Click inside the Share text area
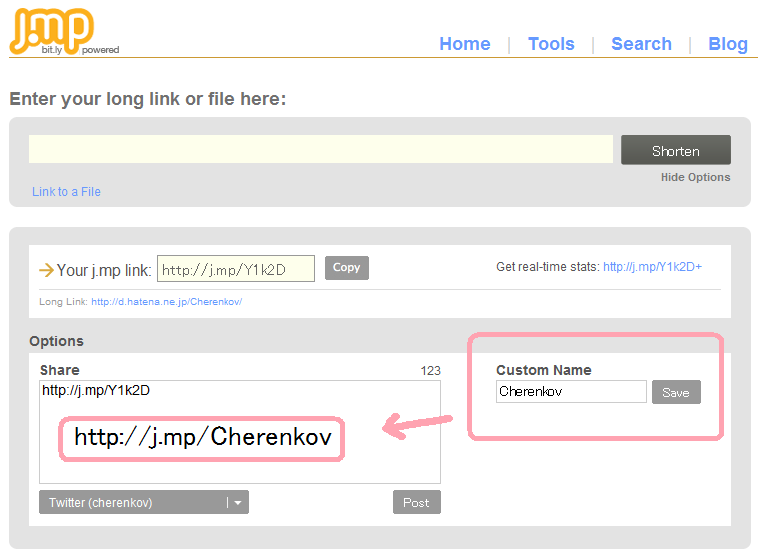The image size is (758, 553). (240, 432)
